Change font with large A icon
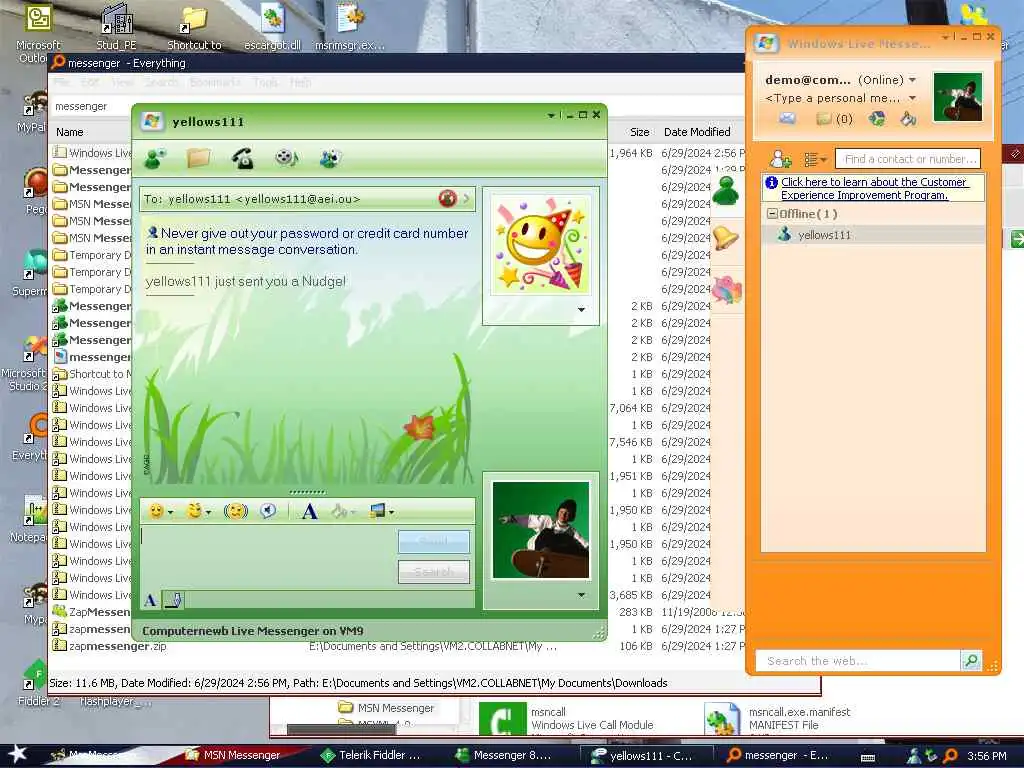 310,511
